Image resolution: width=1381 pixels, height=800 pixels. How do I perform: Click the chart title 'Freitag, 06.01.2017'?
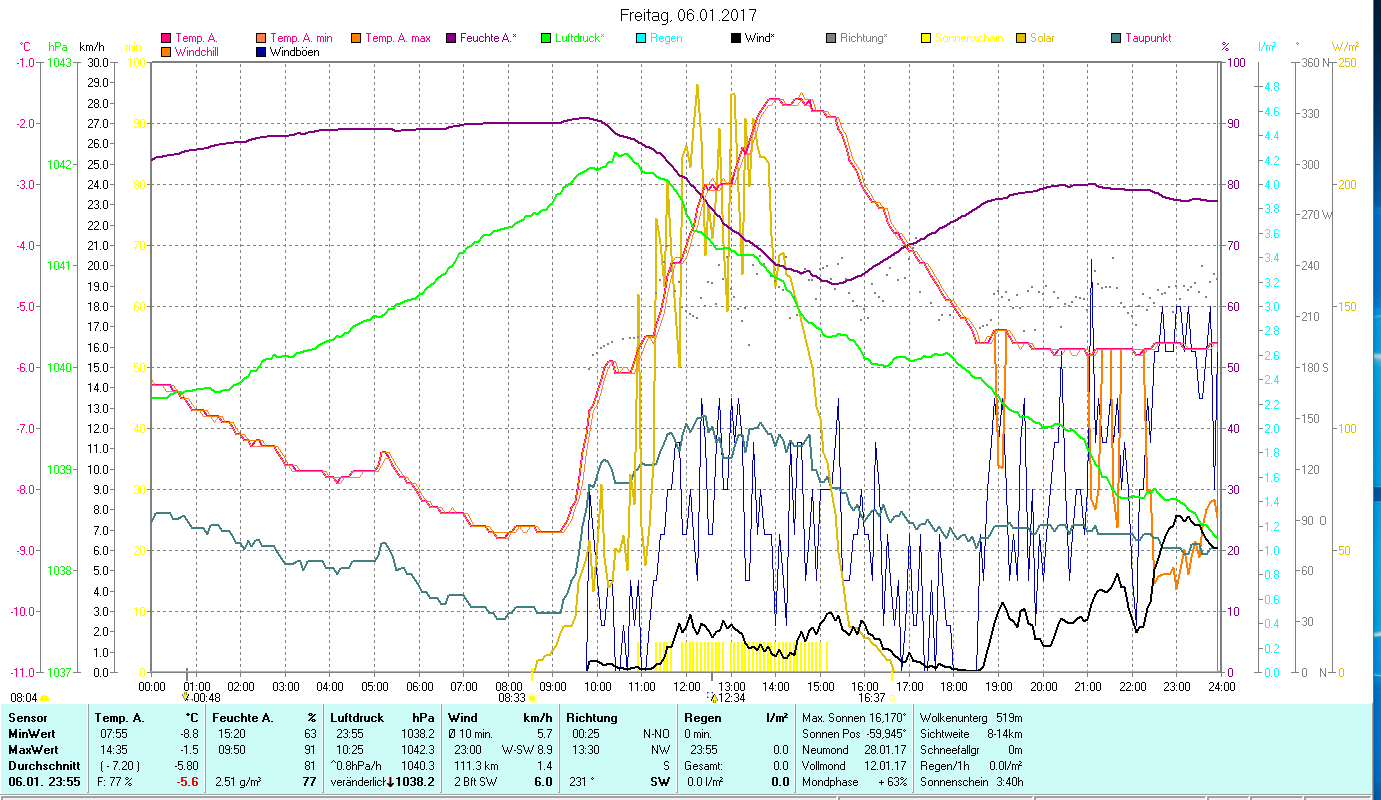click(x=688, y=16)
